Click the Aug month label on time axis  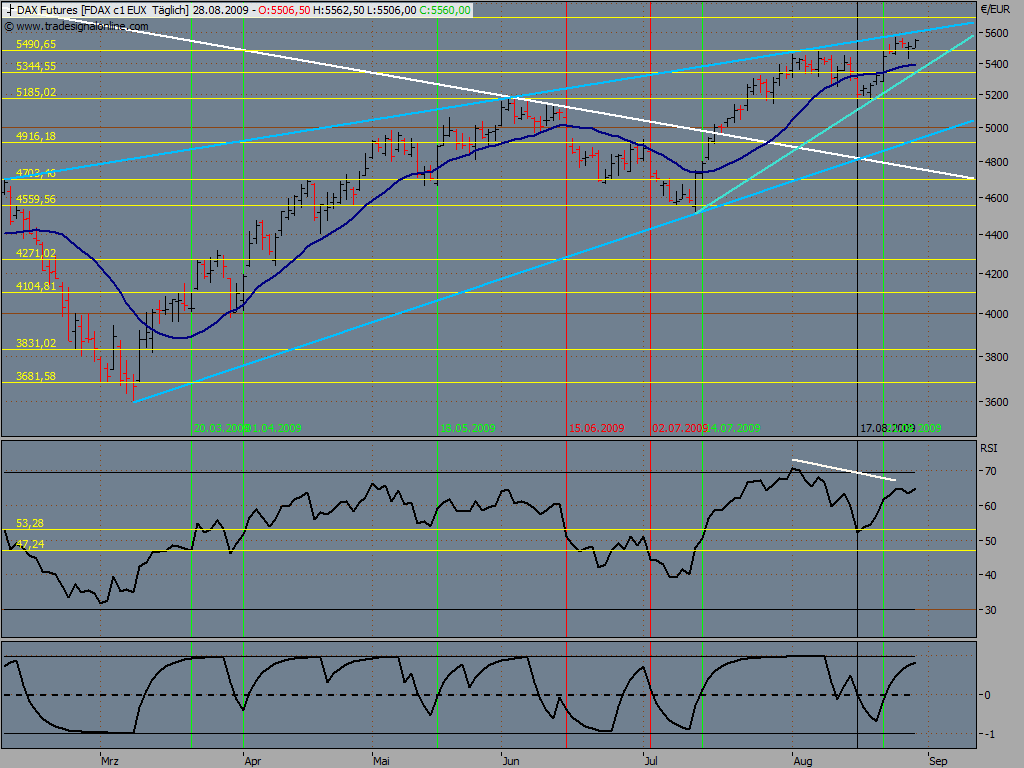coord(803,761)
